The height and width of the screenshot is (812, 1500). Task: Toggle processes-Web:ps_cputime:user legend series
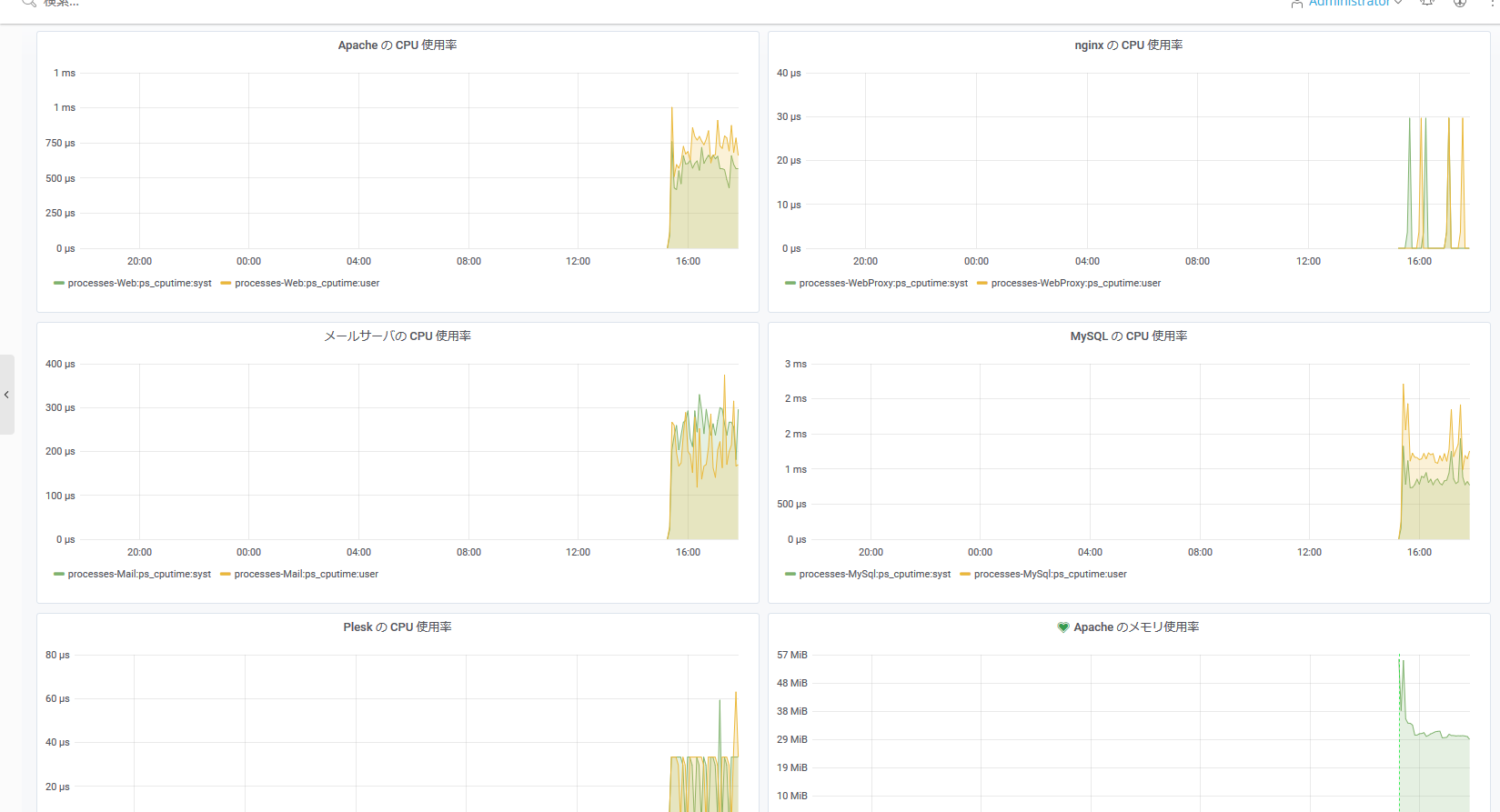coord(307,284)
